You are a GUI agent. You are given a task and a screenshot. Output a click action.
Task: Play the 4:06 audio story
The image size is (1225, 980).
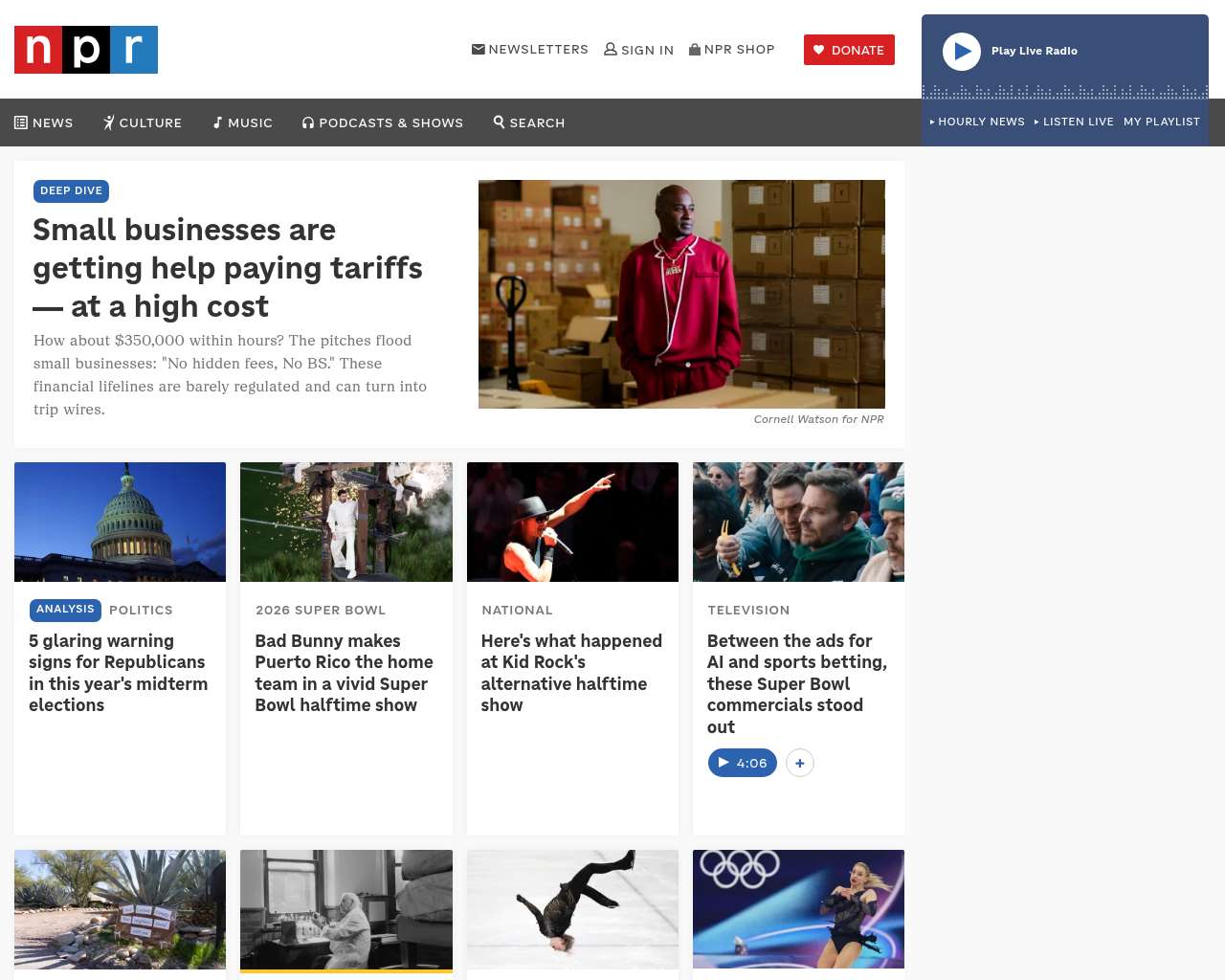tap(743, 763)
